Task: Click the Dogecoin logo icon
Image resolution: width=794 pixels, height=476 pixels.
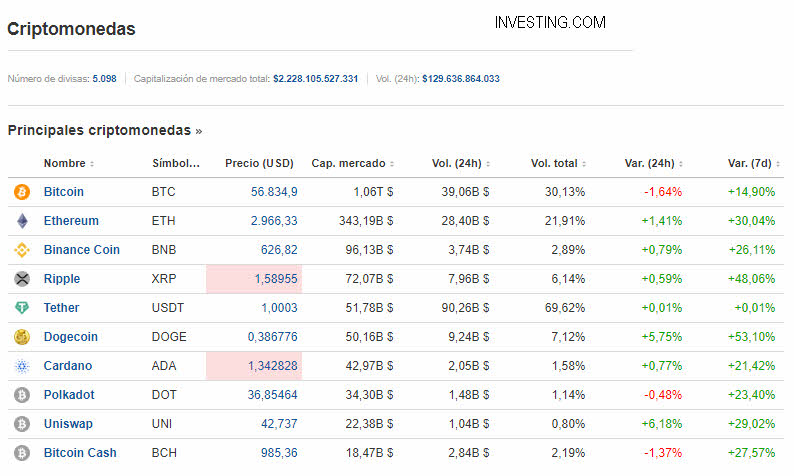Action: (22, 337)
